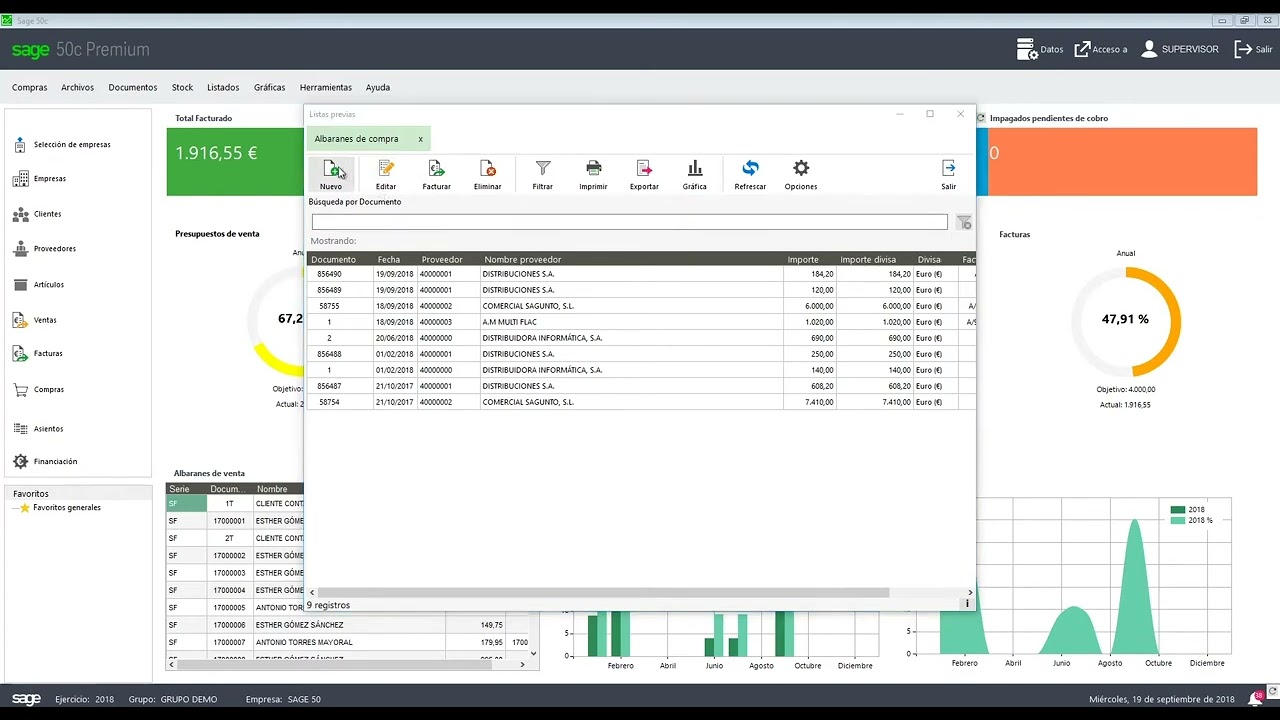The height and width of the screenshot is (720, 1280).
Task: Click Salir in the top header bar
Action: [x=1253, y=49]
